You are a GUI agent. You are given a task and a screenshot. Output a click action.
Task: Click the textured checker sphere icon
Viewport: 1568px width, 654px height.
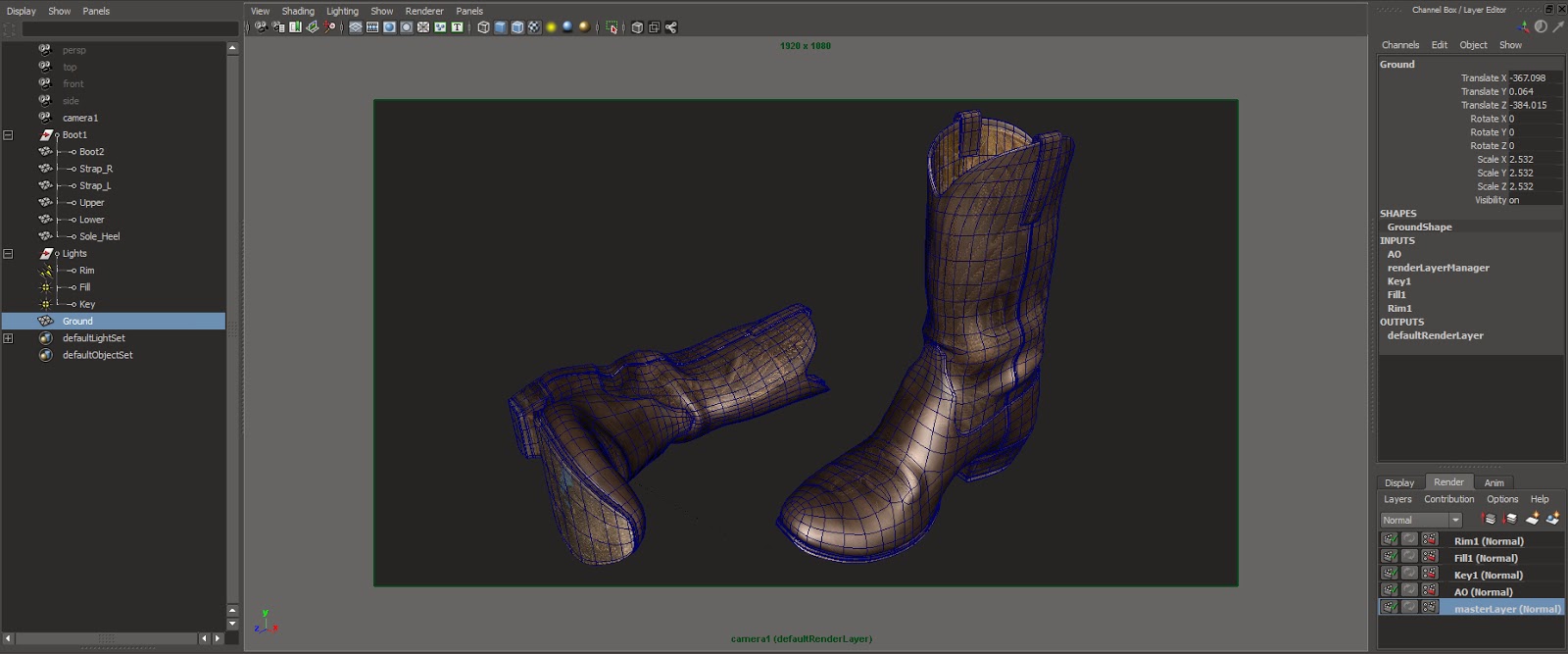tap(534, 27)
